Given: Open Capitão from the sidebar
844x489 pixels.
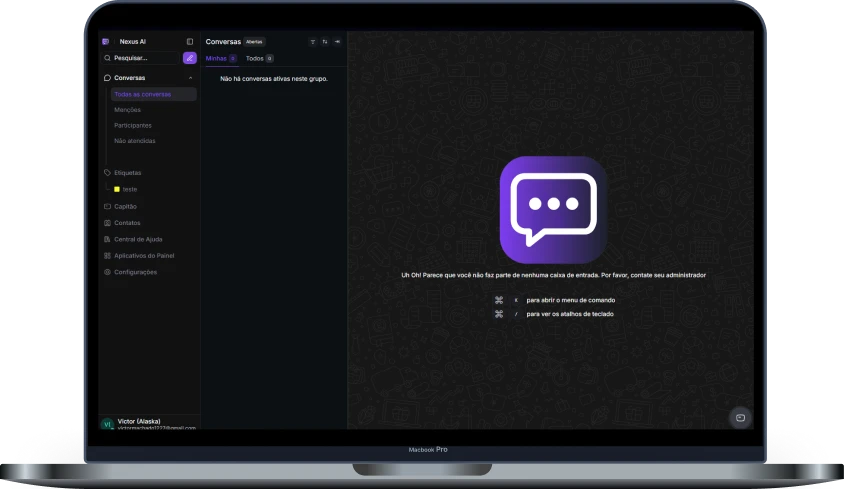Looking at the screenshot, I should click(x=125, y=206).
